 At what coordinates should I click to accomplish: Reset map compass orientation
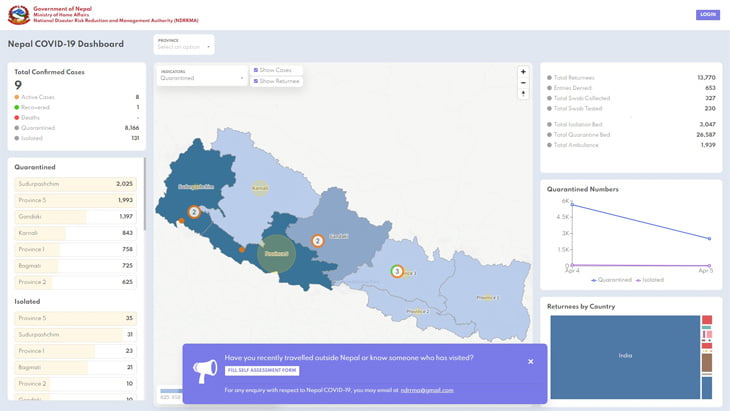(522, 94)
